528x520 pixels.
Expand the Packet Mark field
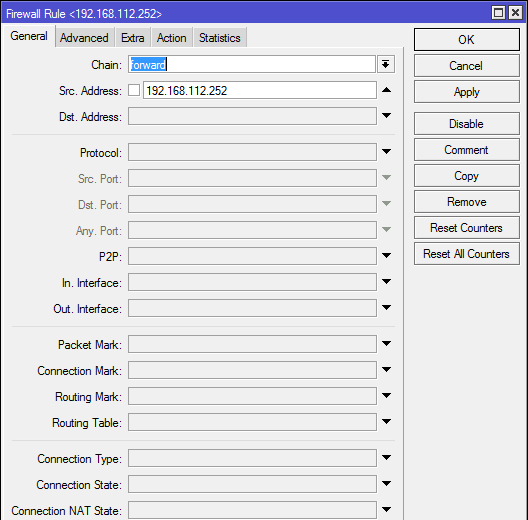pyautogui.click(x=387, y=343)
